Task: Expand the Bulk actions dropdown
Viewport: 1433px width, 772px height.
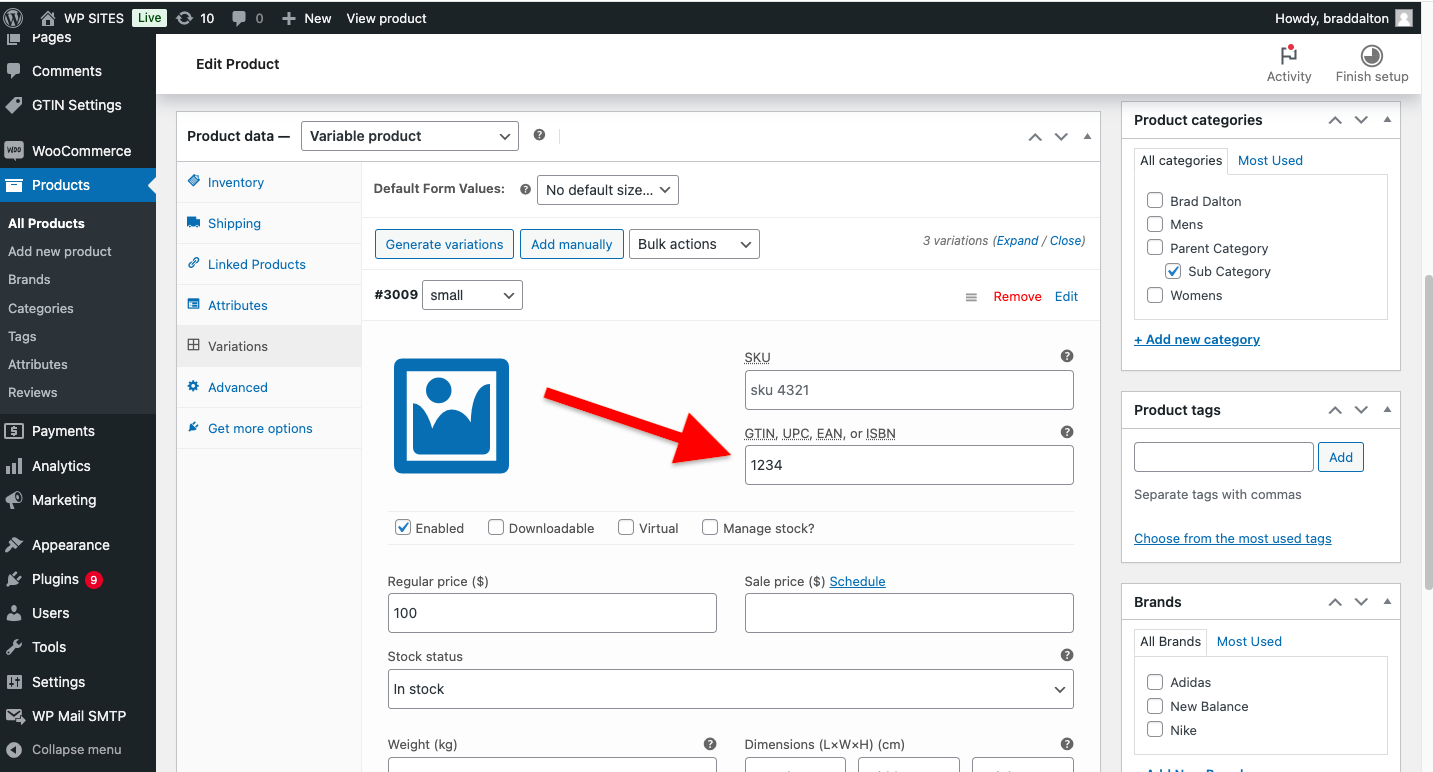Action: point(693,244)
